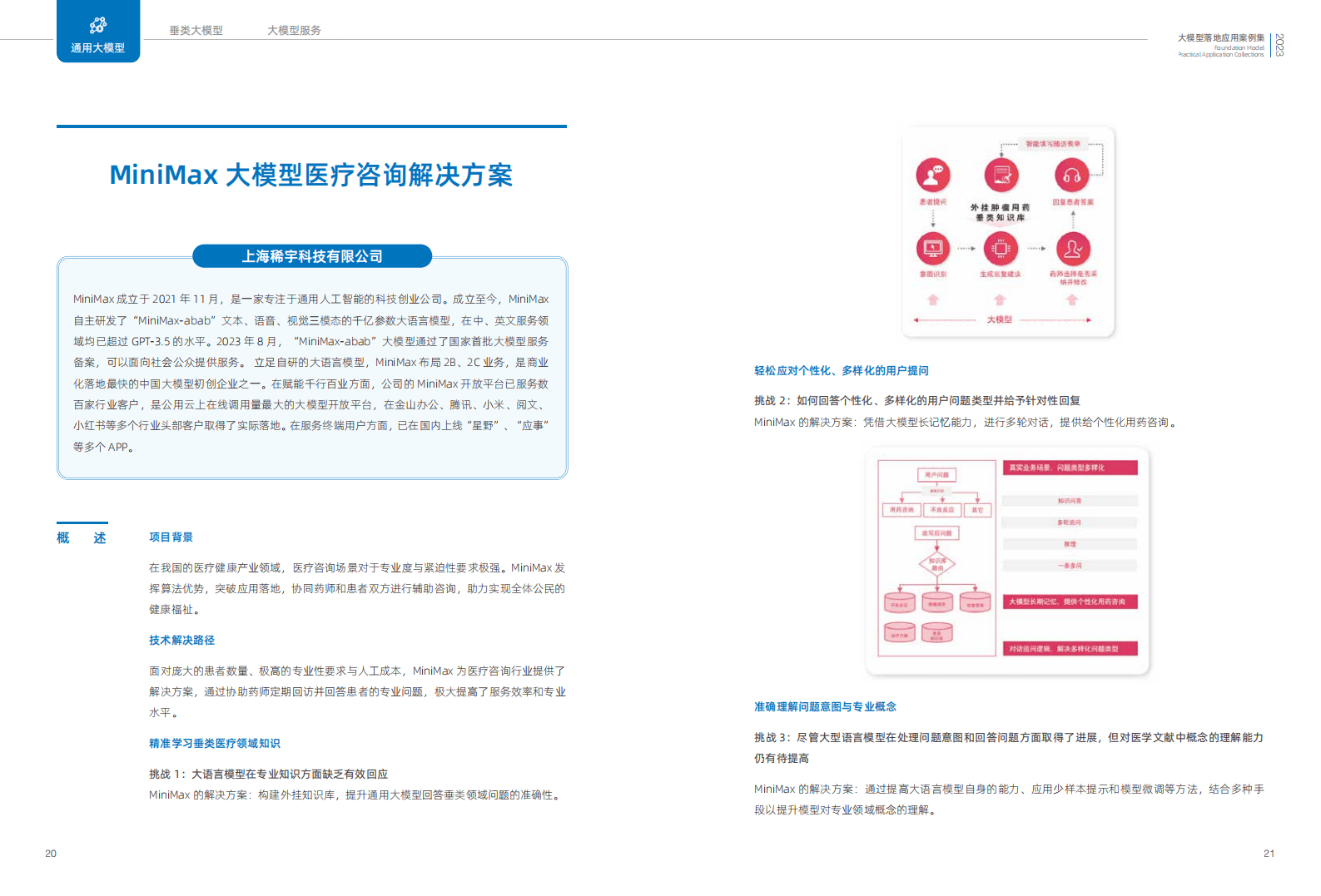Click the 项目背景 heading

pyautogui.click(x=171, y=537)
